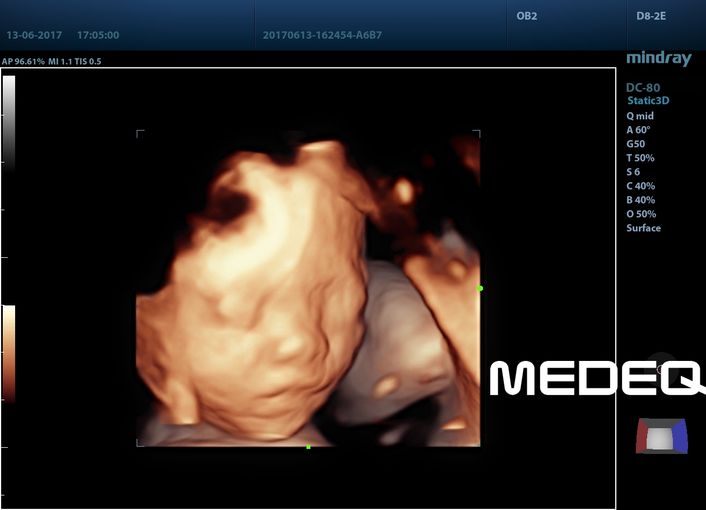Click the bottom-left ROI corner bracket
The width and height of the screenshot is (706, 510).
[x=139, y=443]
